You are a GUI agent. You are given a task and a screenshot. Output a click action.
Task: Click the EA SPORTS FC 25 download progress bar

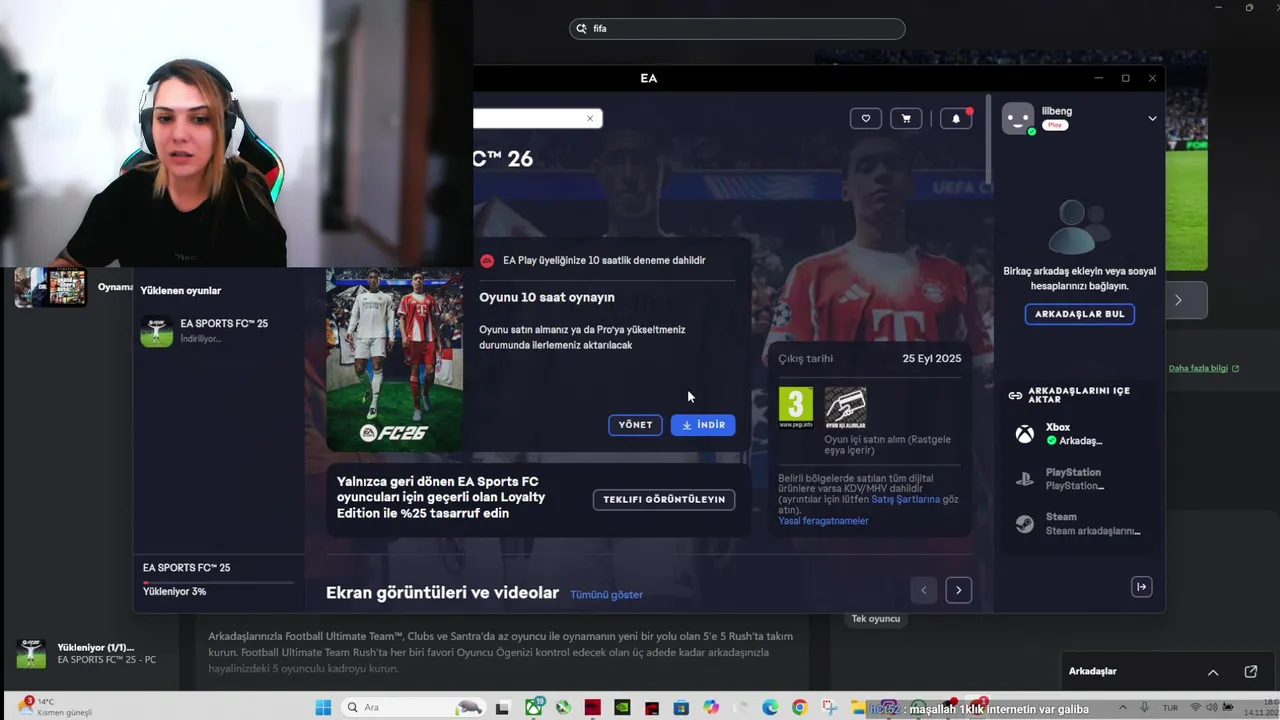[x=218, y=582]
